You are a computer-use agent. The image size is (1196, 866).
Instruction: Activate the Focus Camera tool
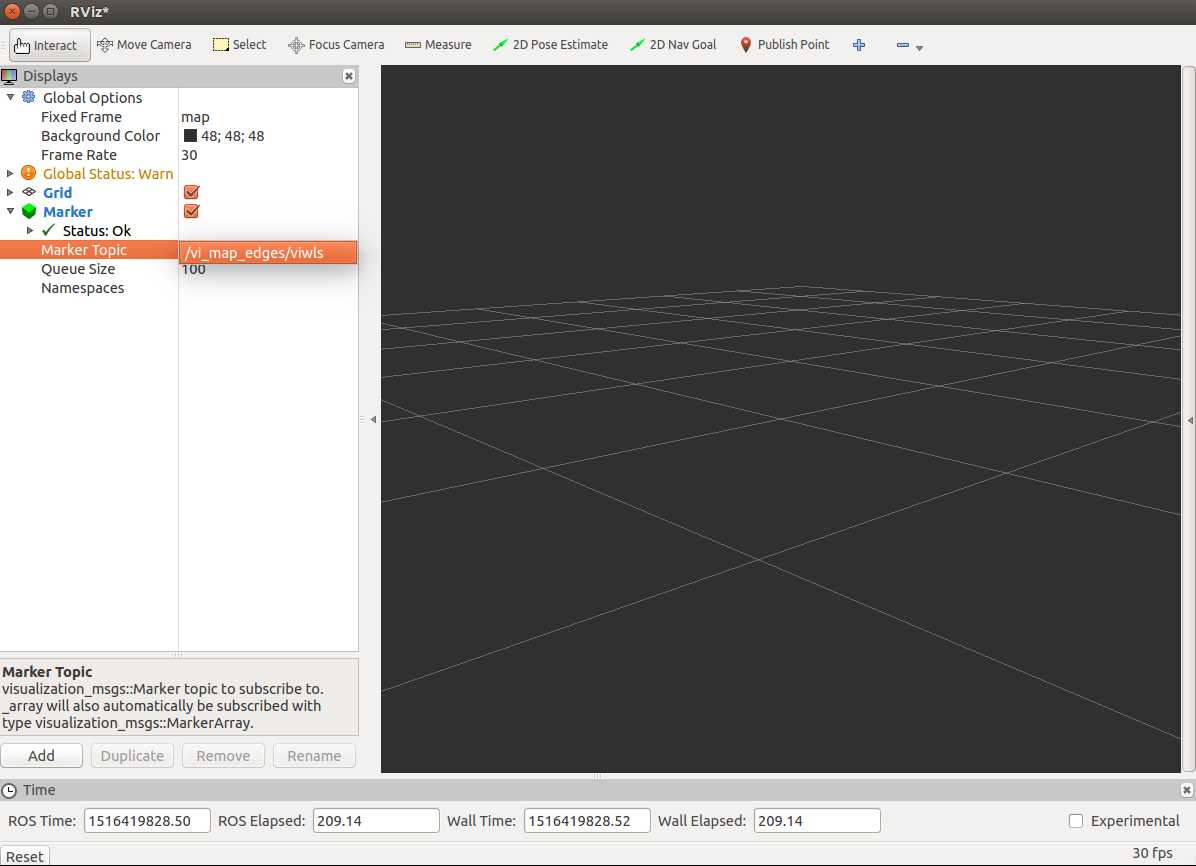click(336, 45)
